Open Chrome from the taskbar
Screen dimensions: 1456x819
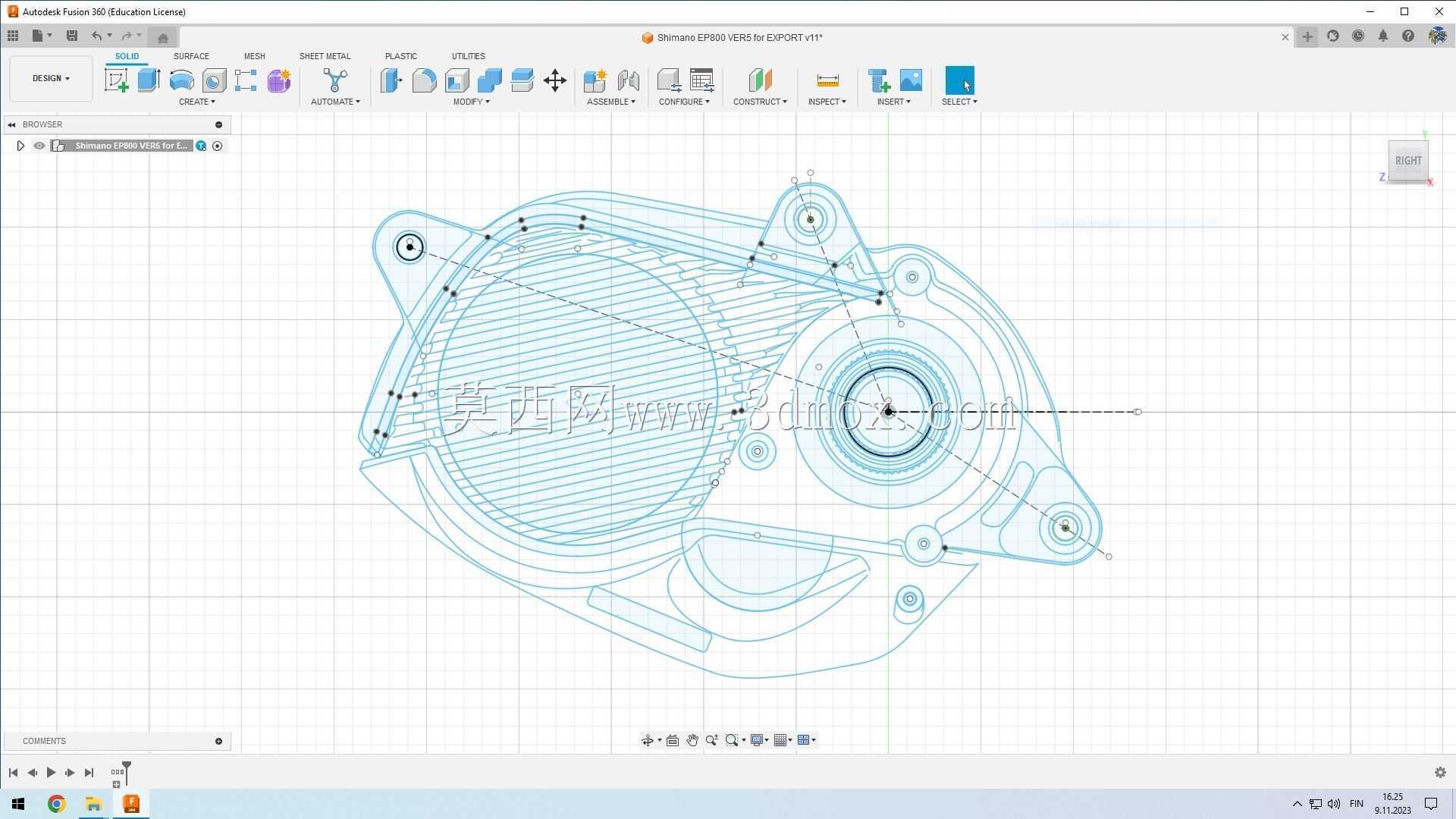click(x=57, y=804)
